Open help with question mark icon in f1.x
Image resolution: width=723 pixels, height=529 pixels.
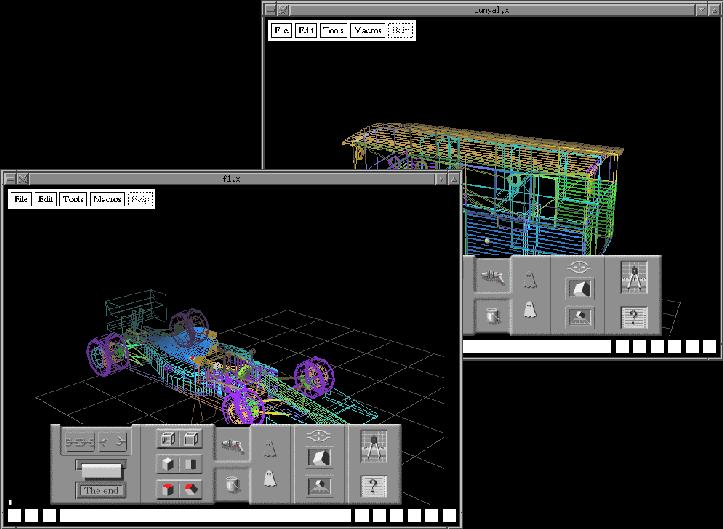pos(375,486)
